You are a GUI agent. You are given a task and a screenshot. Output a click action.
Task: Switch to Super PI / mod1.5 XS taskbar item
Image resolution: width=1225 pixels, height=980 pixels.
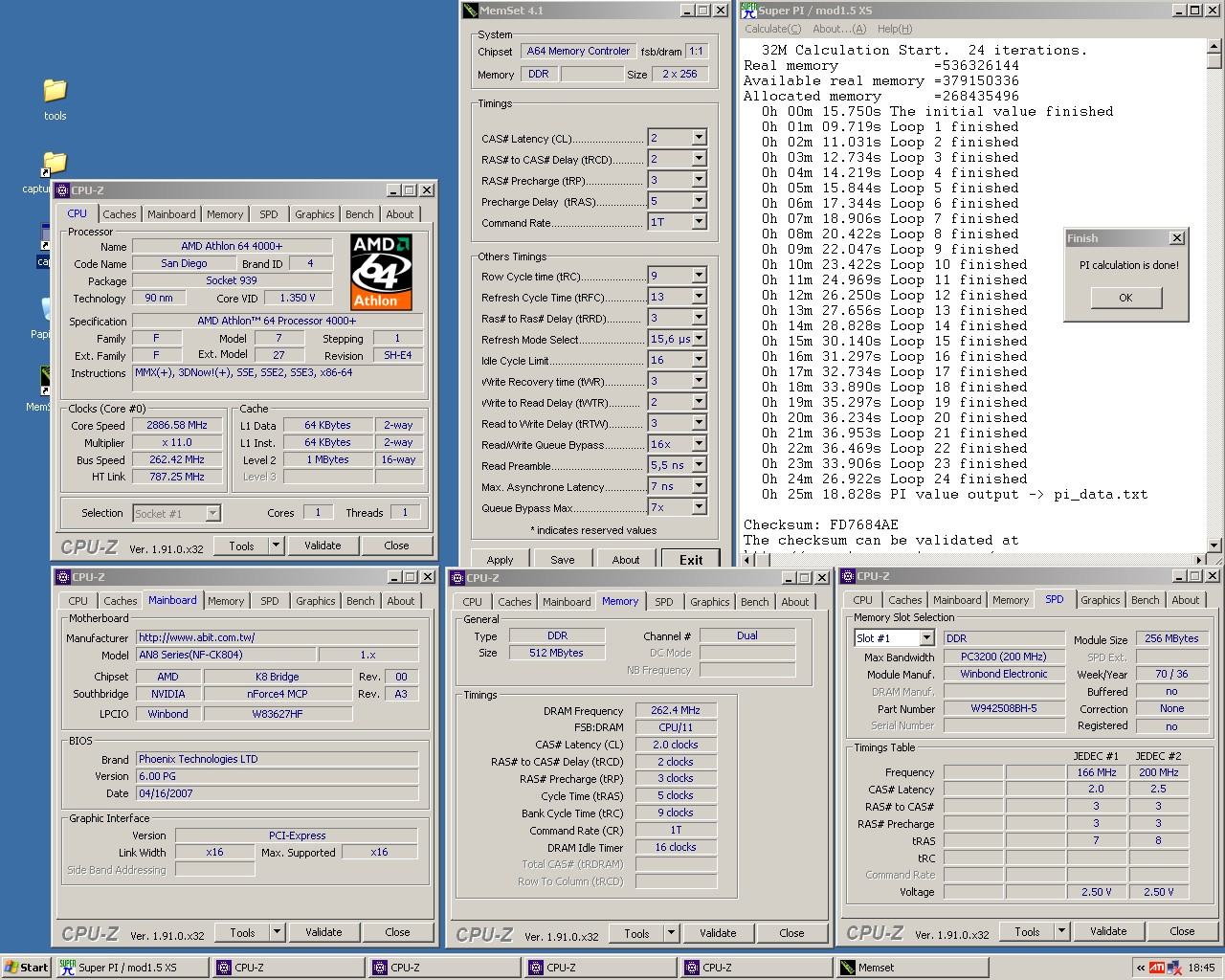tap(132, 968)
